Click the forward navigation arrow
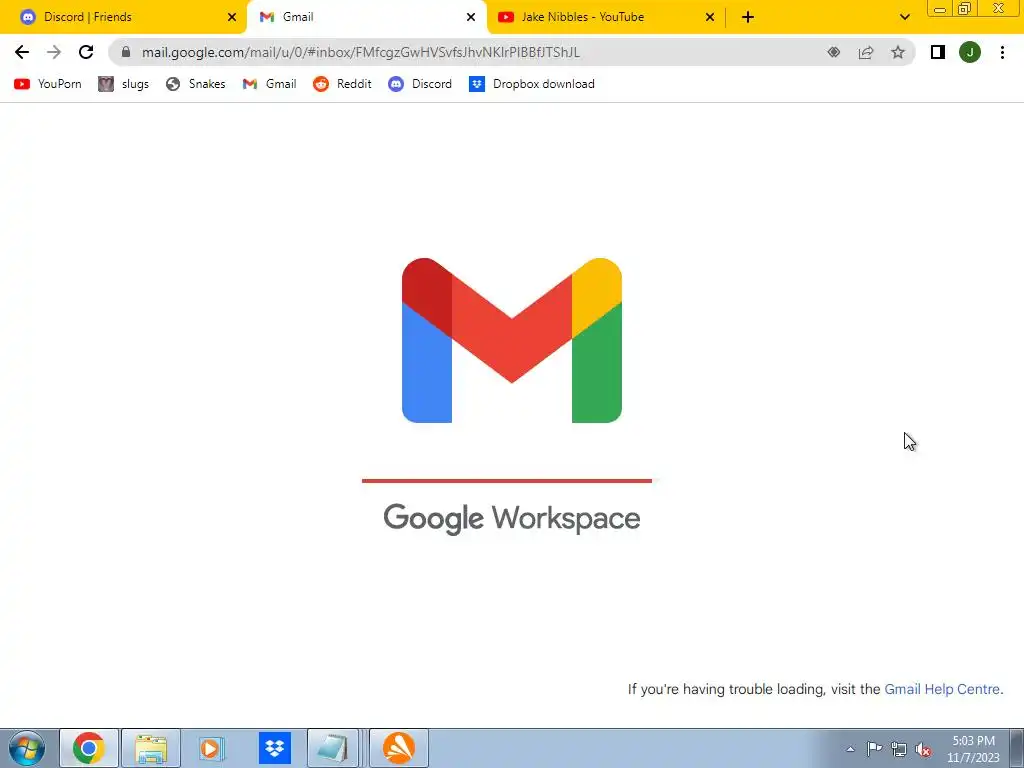 point(54,52)
